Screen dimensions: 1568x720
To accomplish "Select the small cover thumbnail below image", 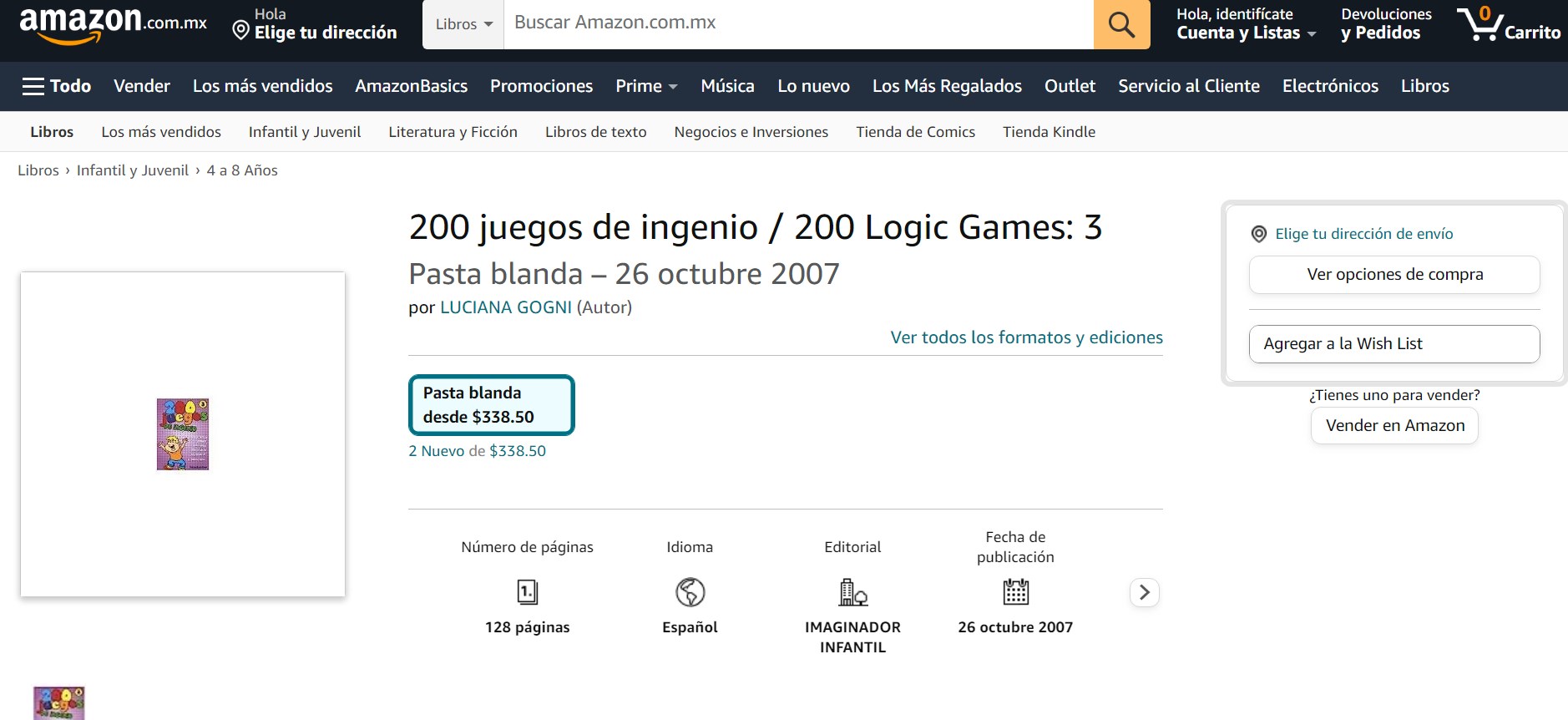I will [x=58, y=703].
